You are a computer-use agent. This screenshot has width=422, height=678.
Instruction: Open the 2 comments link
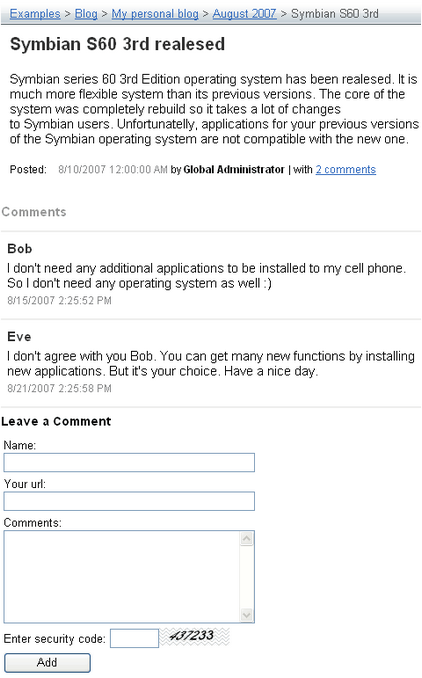click(345, 170)
